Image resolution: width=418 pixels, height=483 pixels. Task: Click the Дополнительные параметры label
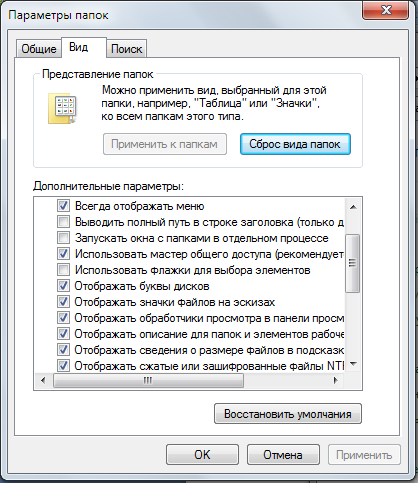click(108, 186)
